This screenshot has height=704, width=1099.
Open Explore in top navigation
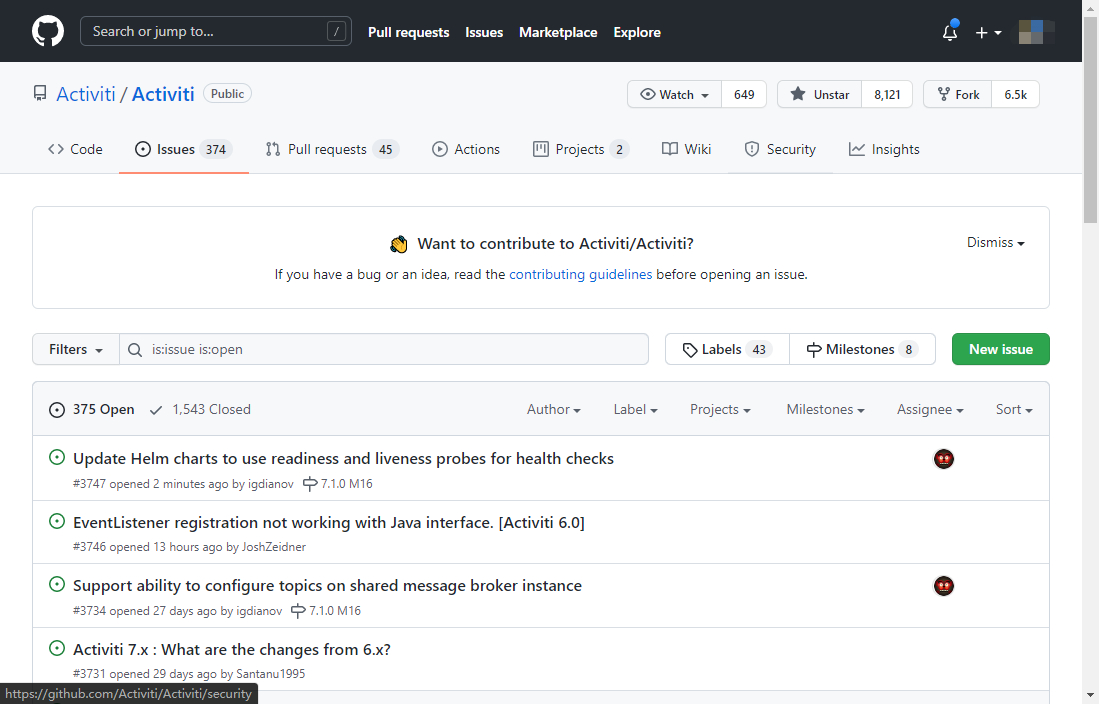point(637,32)
